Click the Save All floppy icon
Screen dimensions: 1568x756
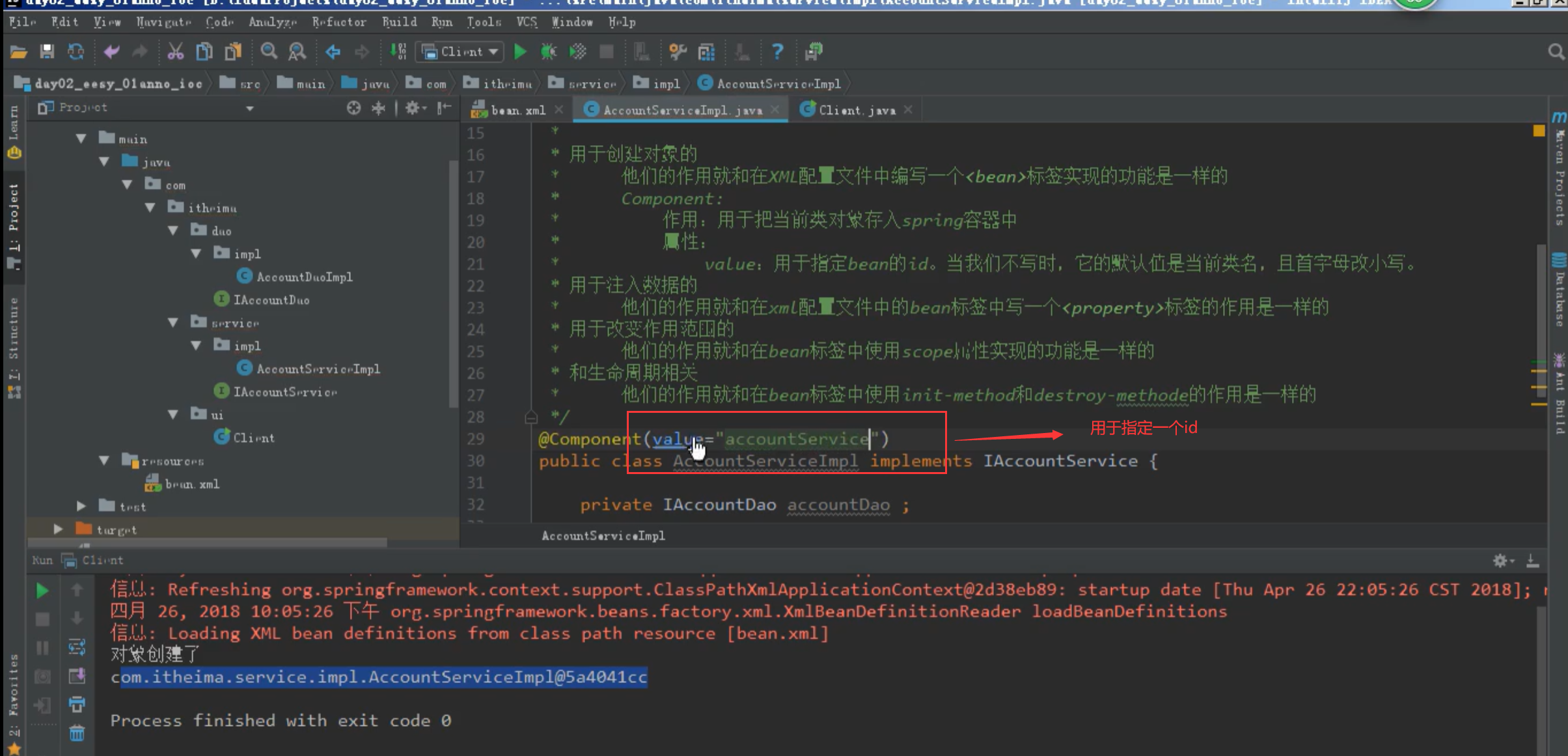(x=47, y=51)
